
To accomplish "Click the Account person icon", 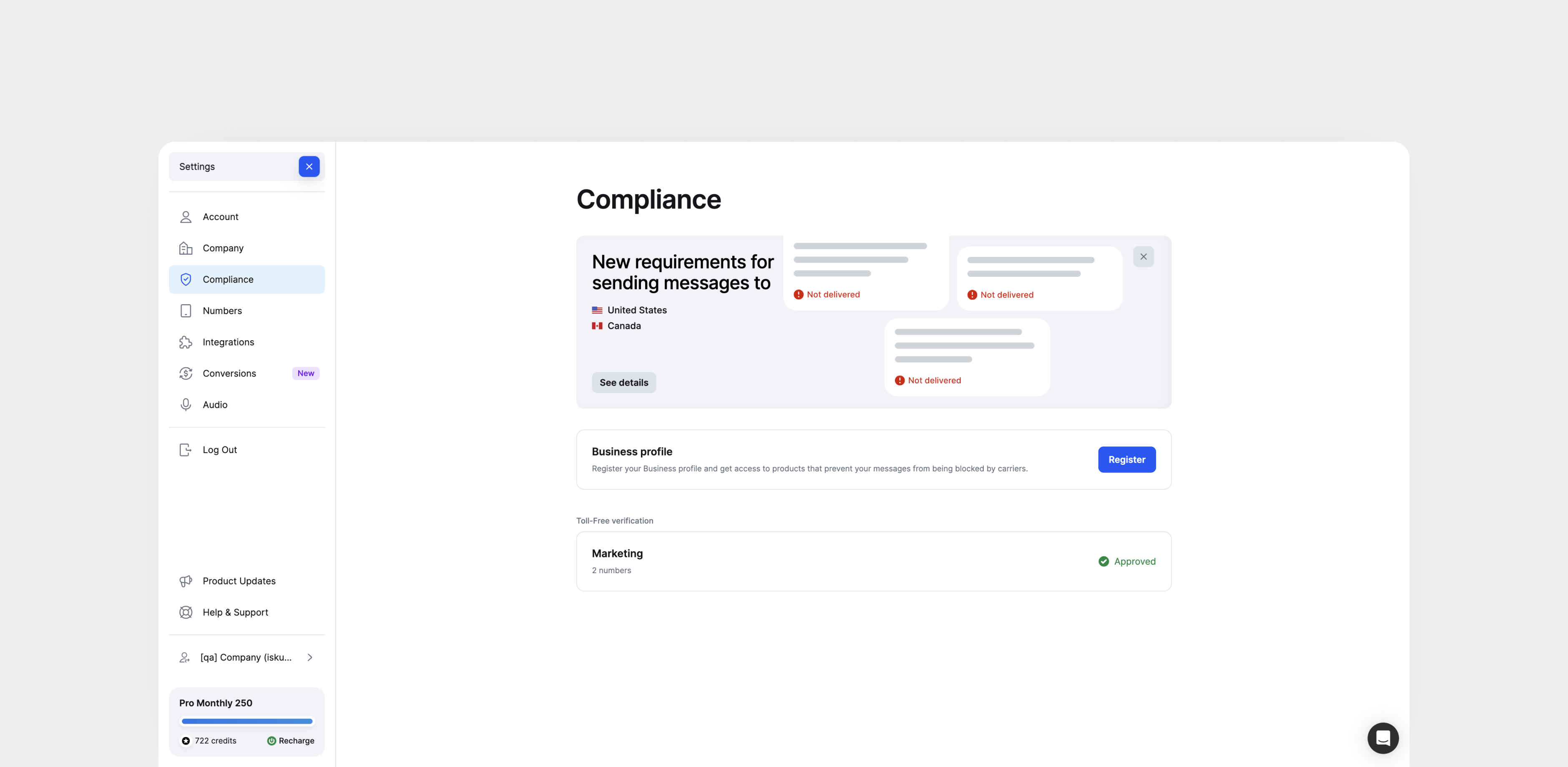I will [186, 217].
